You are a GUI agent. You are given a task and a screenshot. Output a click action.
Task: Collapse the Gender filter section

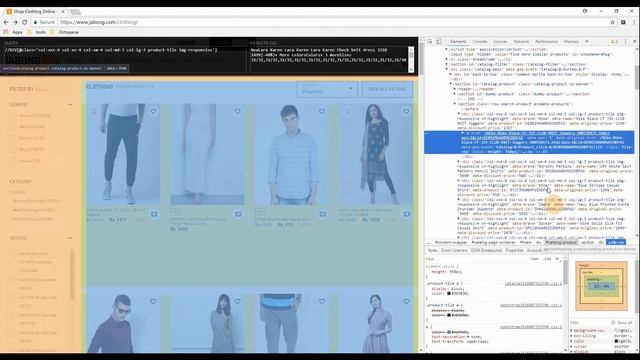(x=70, y=105)
